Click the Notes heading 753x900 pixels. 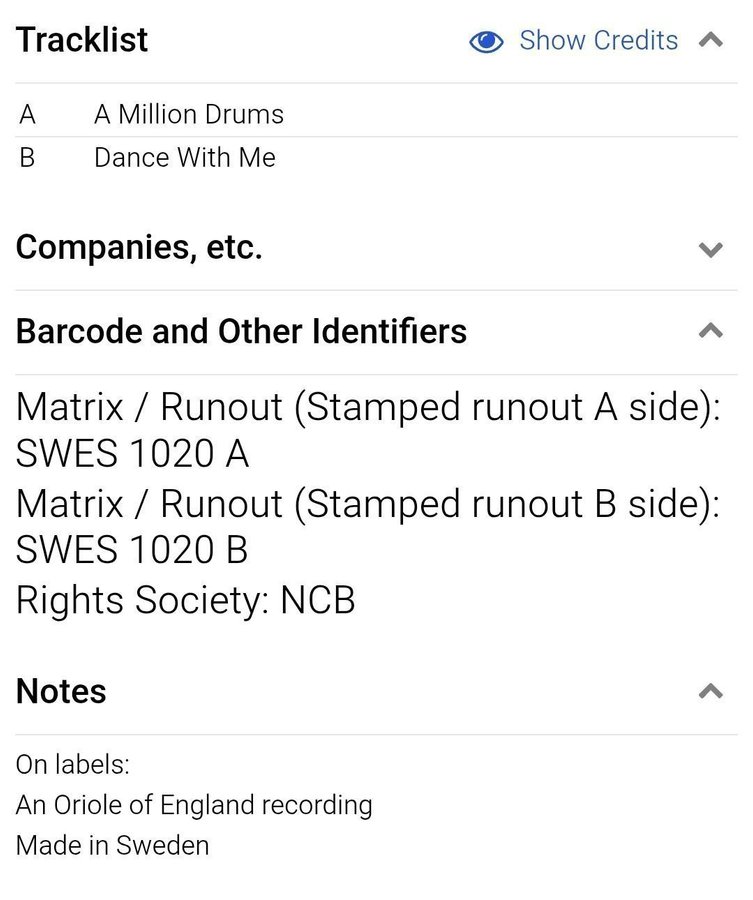coord(61,691)
